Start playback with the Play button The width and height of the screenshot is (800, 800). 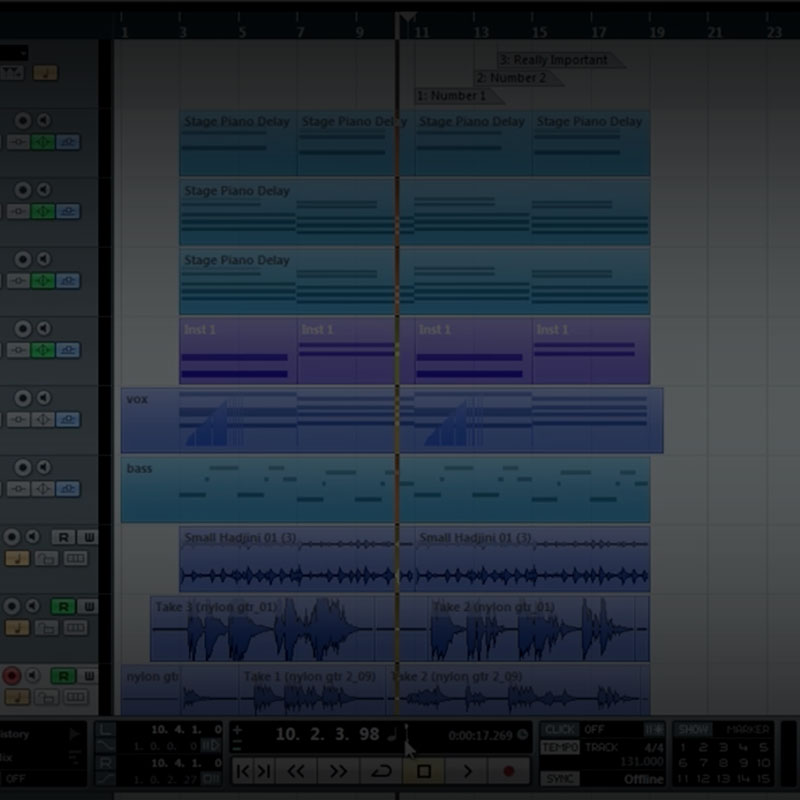click(x=466, y=771)
